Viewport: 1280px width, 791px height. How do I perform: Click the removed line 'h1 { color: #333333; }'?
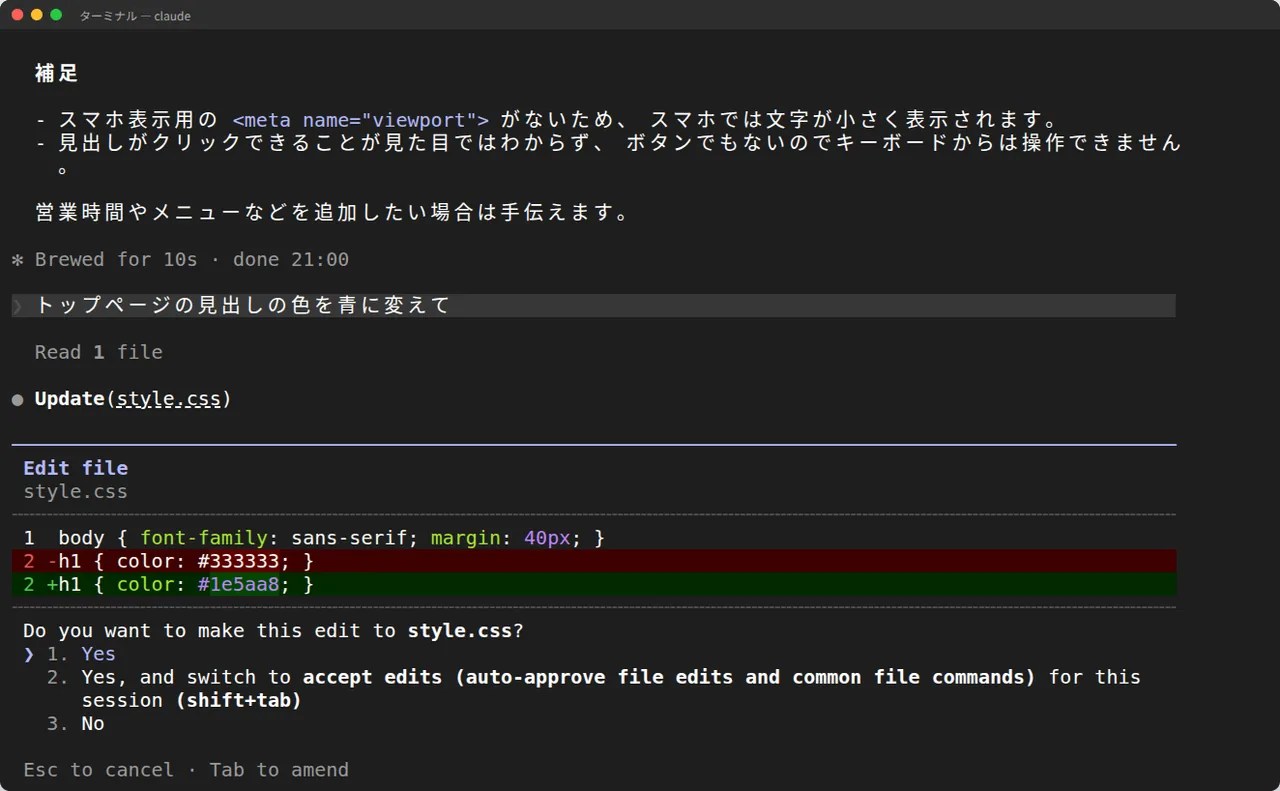(594, 561)
